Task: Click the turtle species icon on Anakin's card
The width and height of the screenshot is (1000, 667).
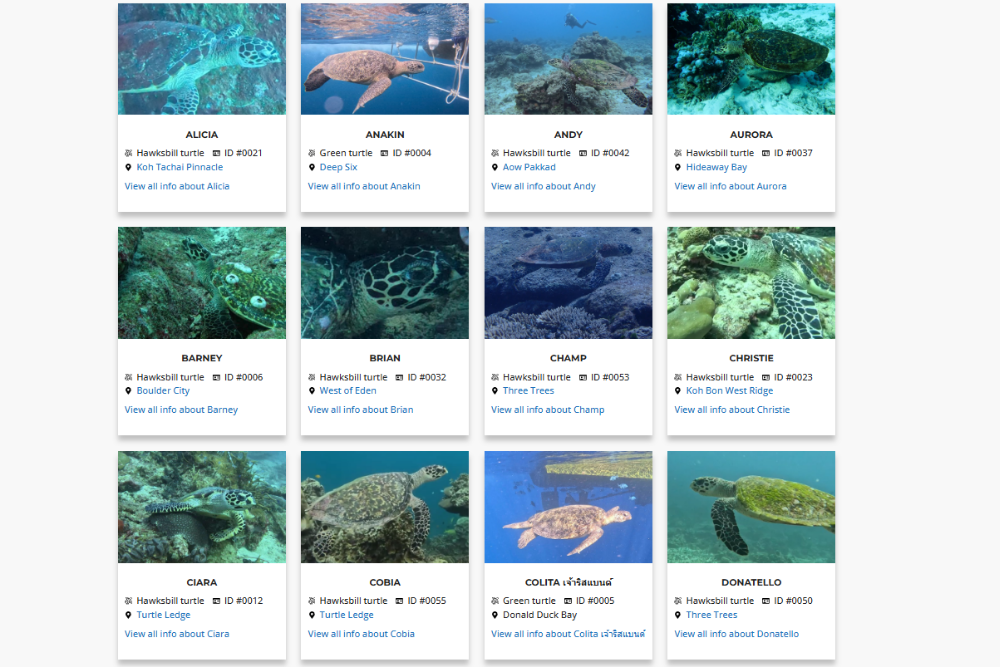Action: (312, 153)
